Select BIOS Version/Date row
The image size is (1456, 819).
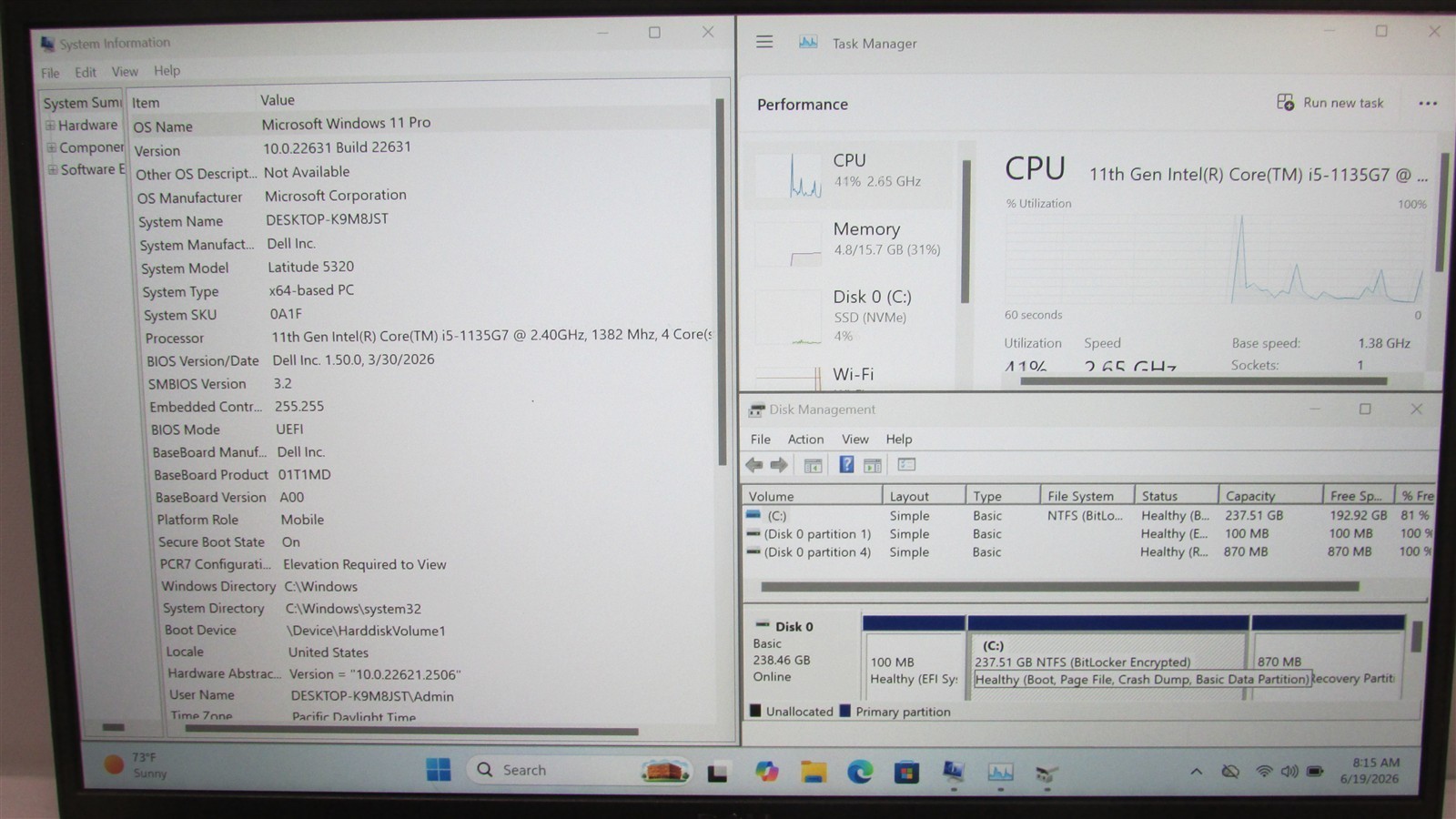429,360
